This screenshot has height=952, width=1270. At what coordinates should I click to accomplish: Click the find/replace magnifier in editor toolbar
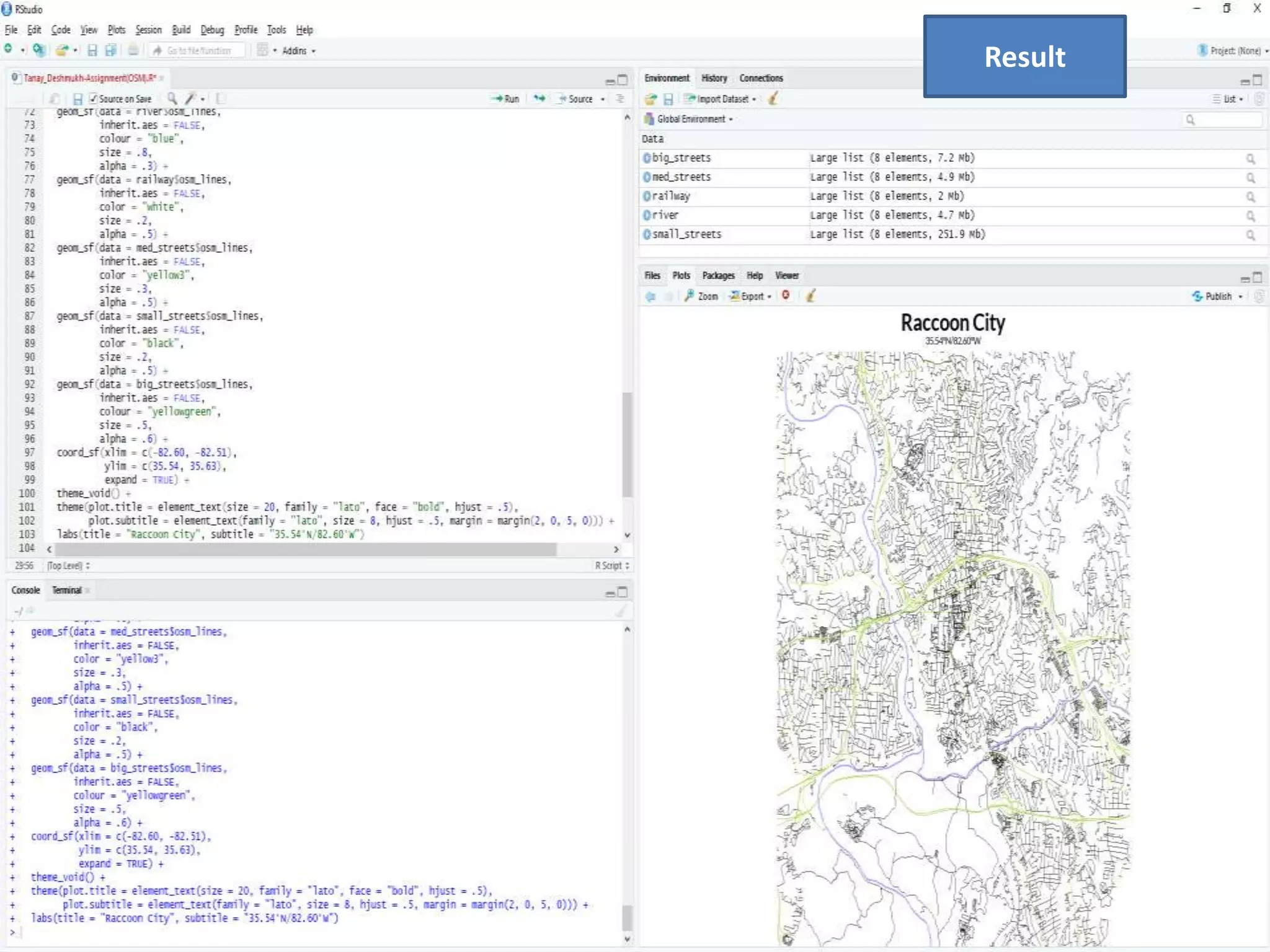pyautogui.click(x=172, y=99)
